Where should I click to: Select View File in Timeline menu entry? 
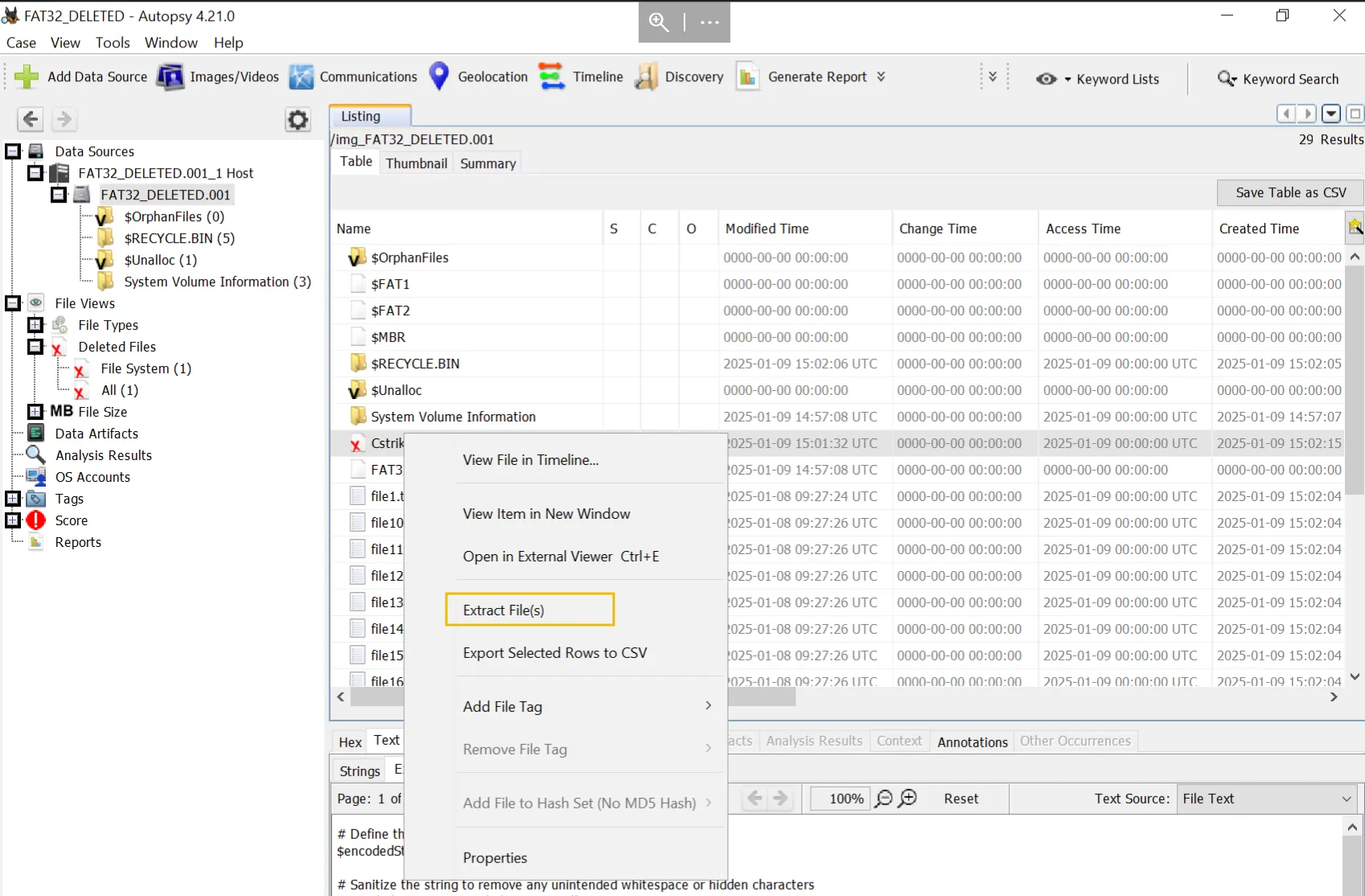(x=531, y=460)
